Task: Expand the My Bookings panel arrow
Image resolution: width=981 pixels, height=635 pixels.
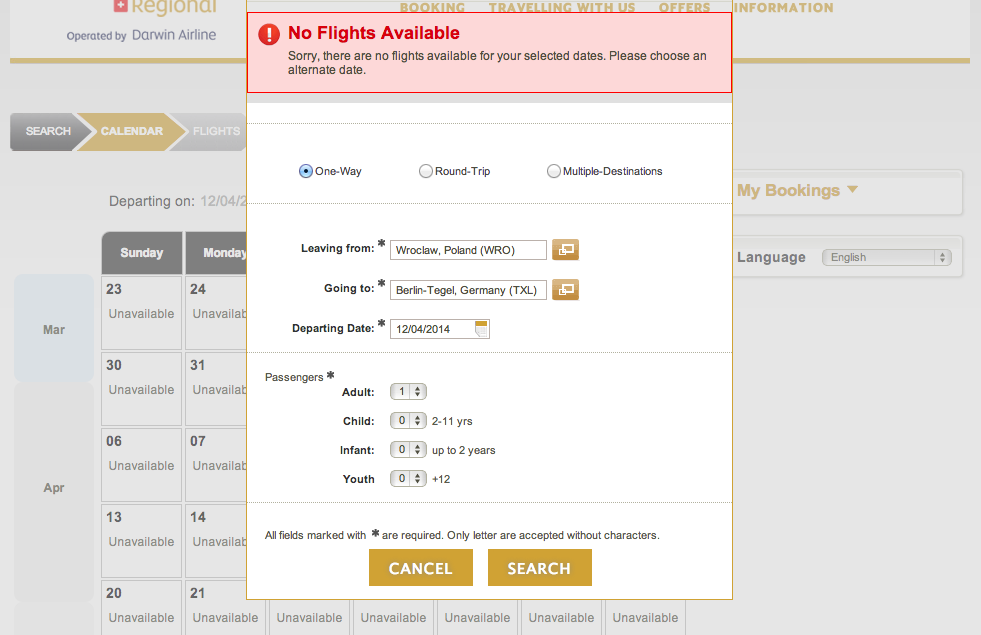Action: [852, 189]
